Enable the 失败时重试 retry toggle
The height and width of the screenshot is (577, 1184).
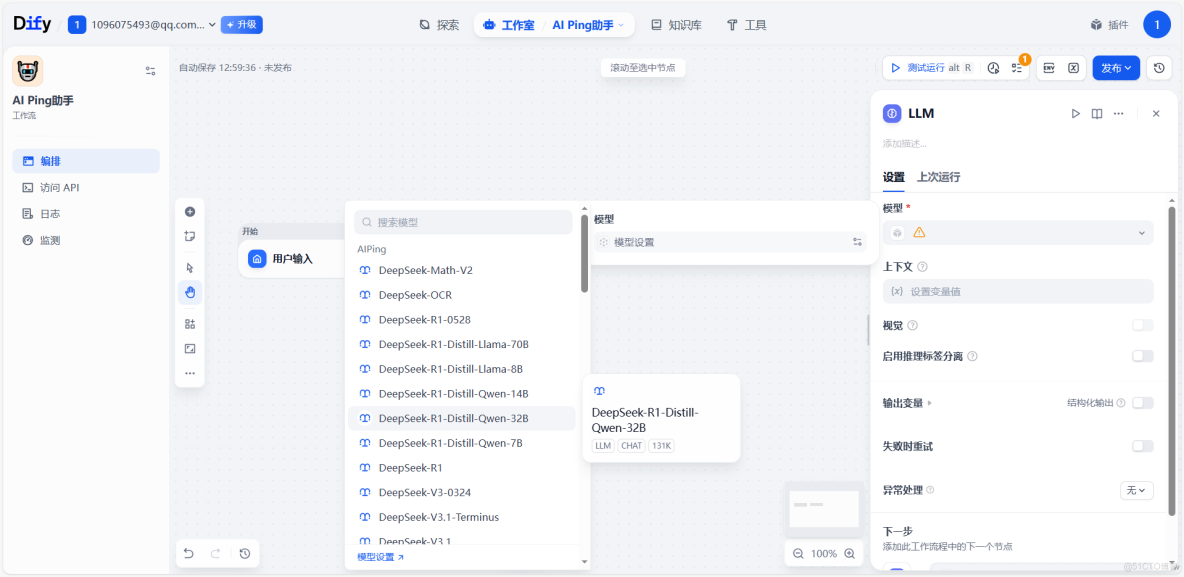1141,446
